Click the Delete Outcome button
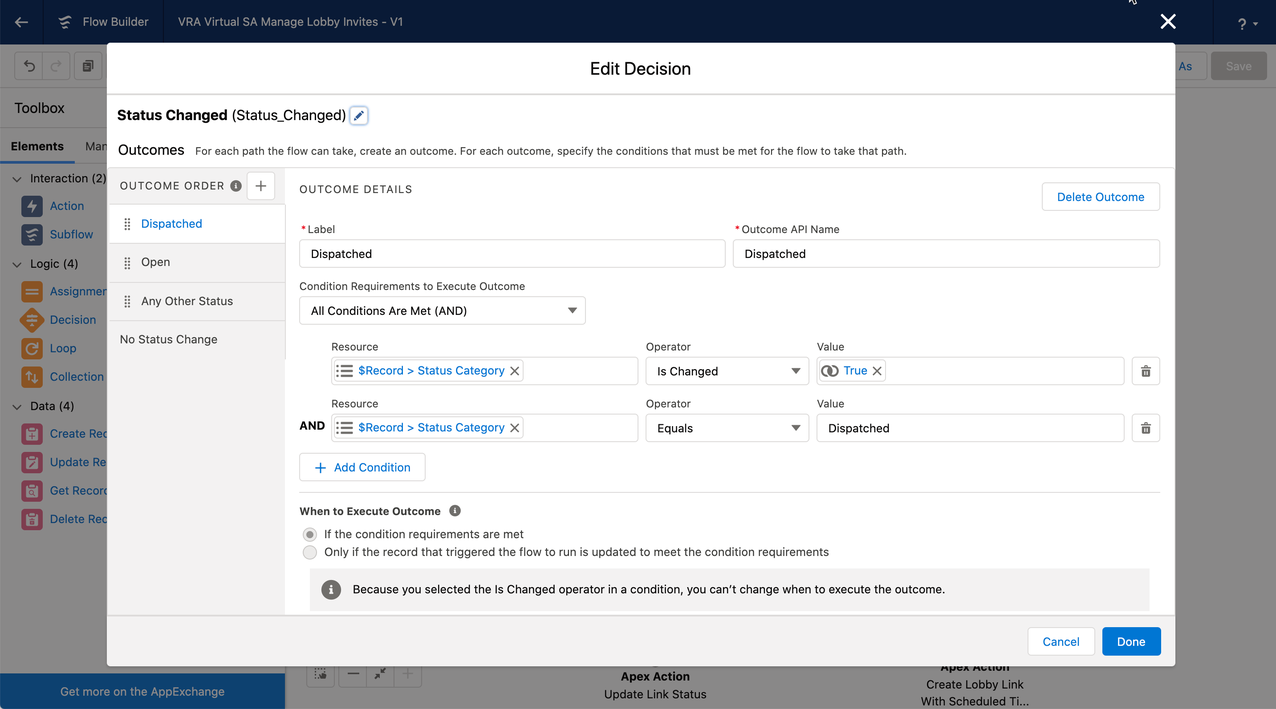Screen dimensions: 1276x709 (1100, 196)
